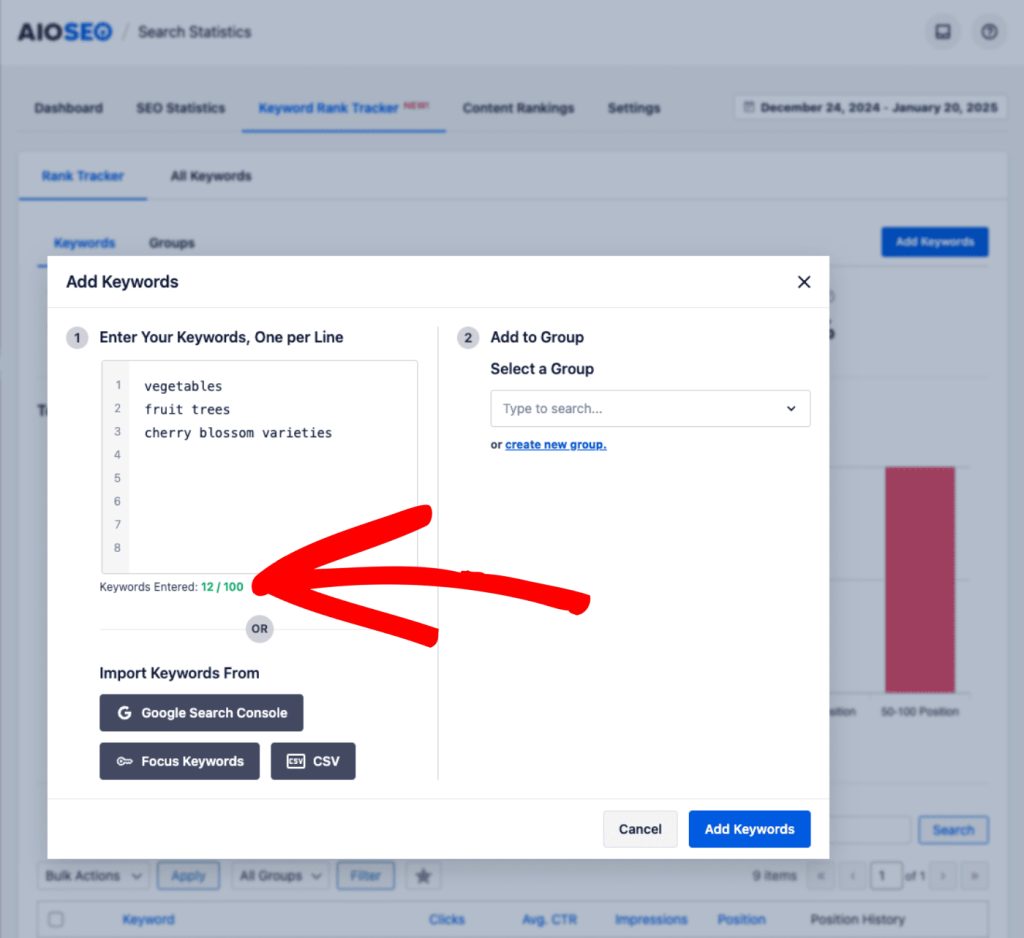The width and height of the screenshot is (1024, 938).
Task: Open the help icon in header
Action: pyautogui.click(x=989, y=32)
